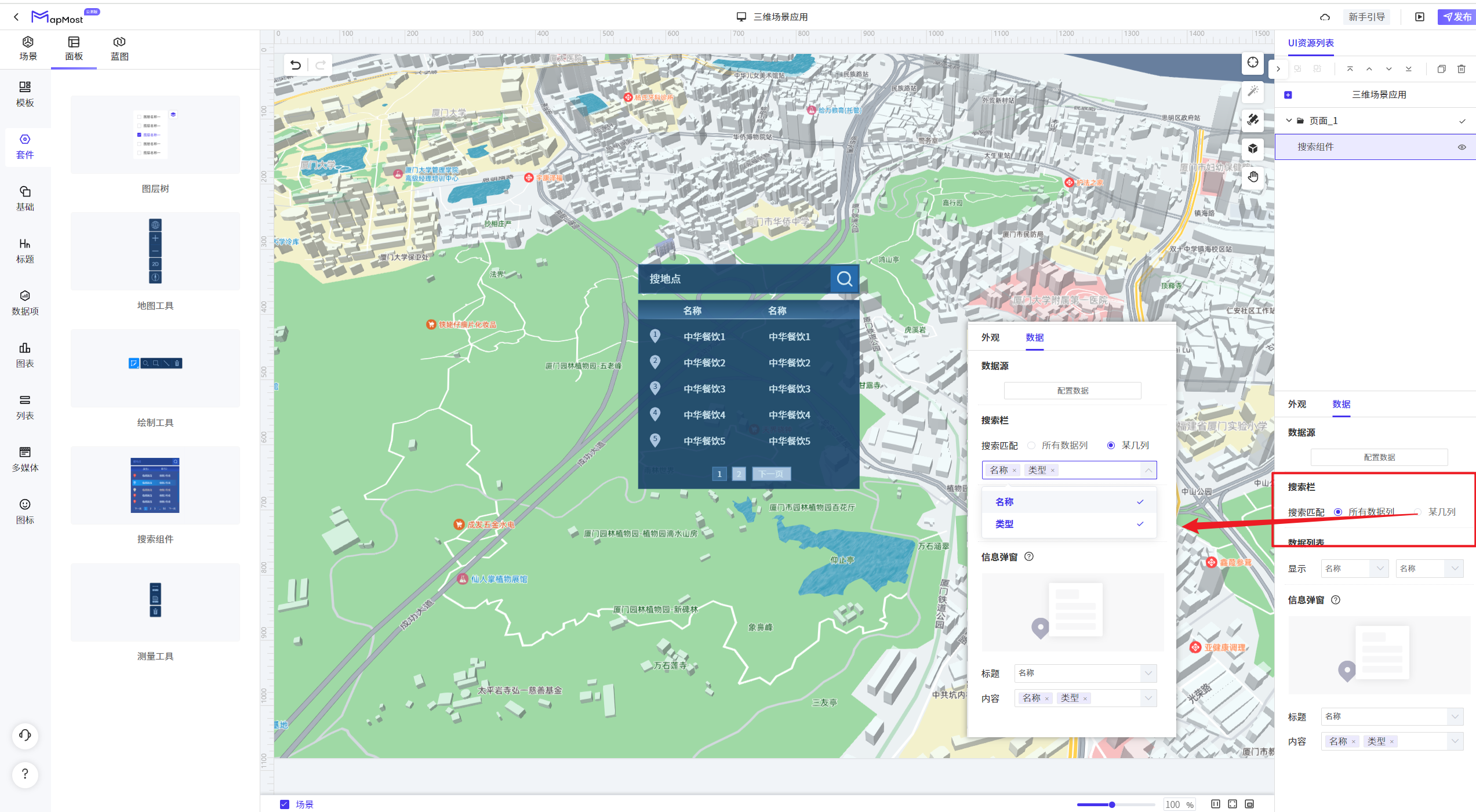The image size is (1476, 812).
Task: Click the customer service headset icon
Action: point(25,735)
